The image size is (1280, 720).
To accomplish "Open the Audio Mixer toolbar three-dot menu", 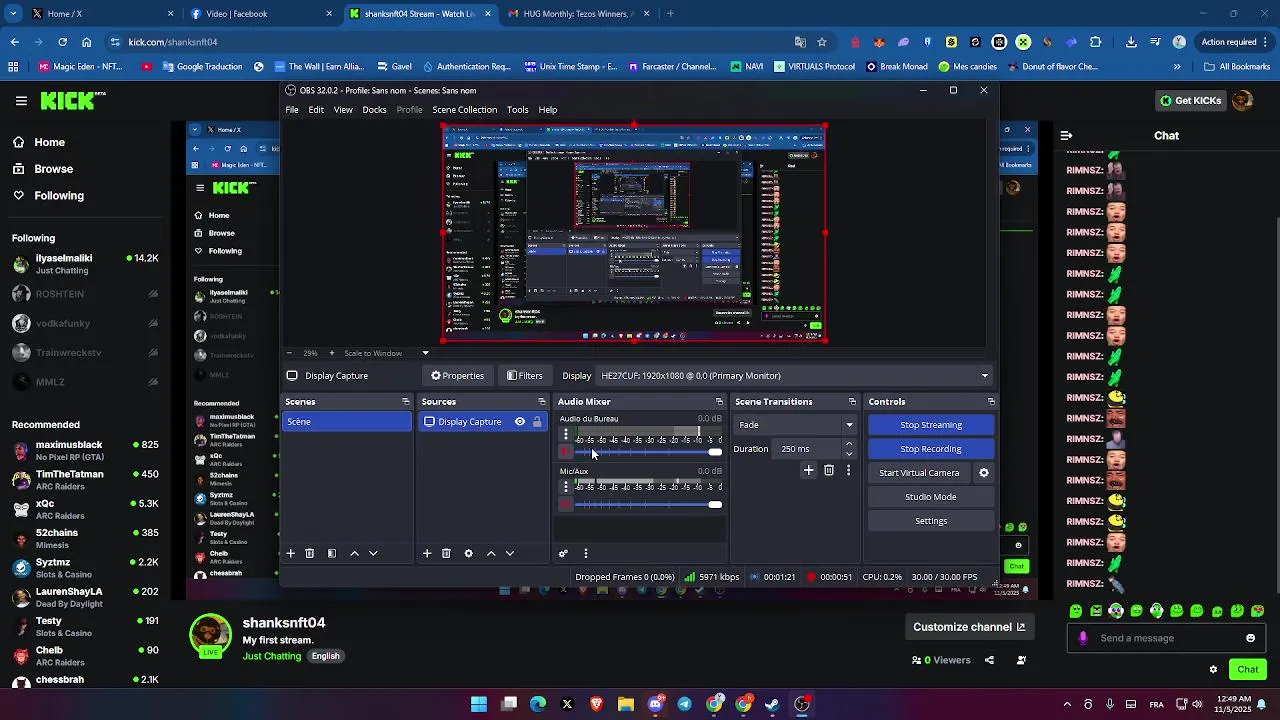I will click(586, 553).
